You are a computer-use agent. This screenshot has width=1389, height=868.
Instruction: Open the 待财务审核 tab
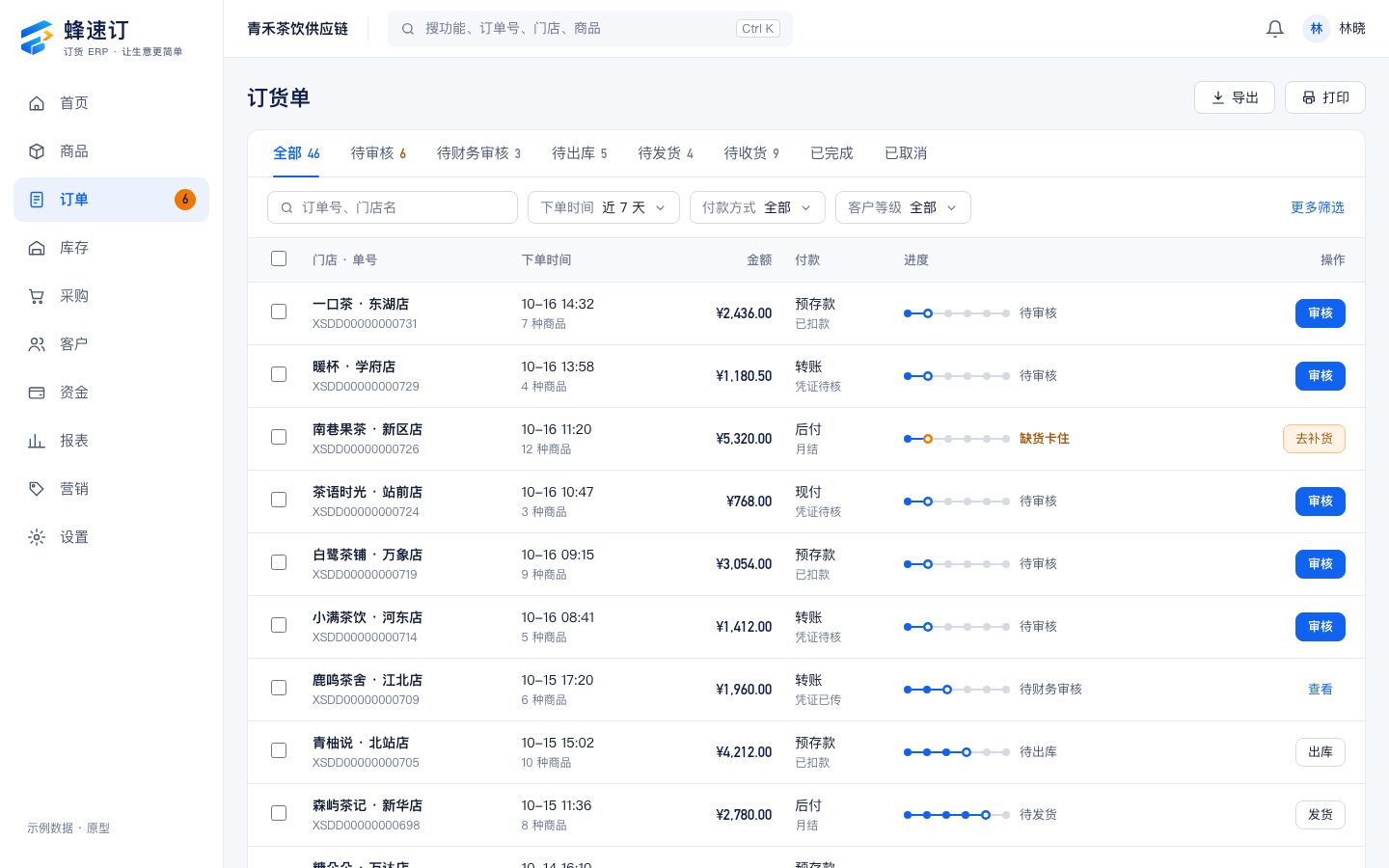pos(478,153)
